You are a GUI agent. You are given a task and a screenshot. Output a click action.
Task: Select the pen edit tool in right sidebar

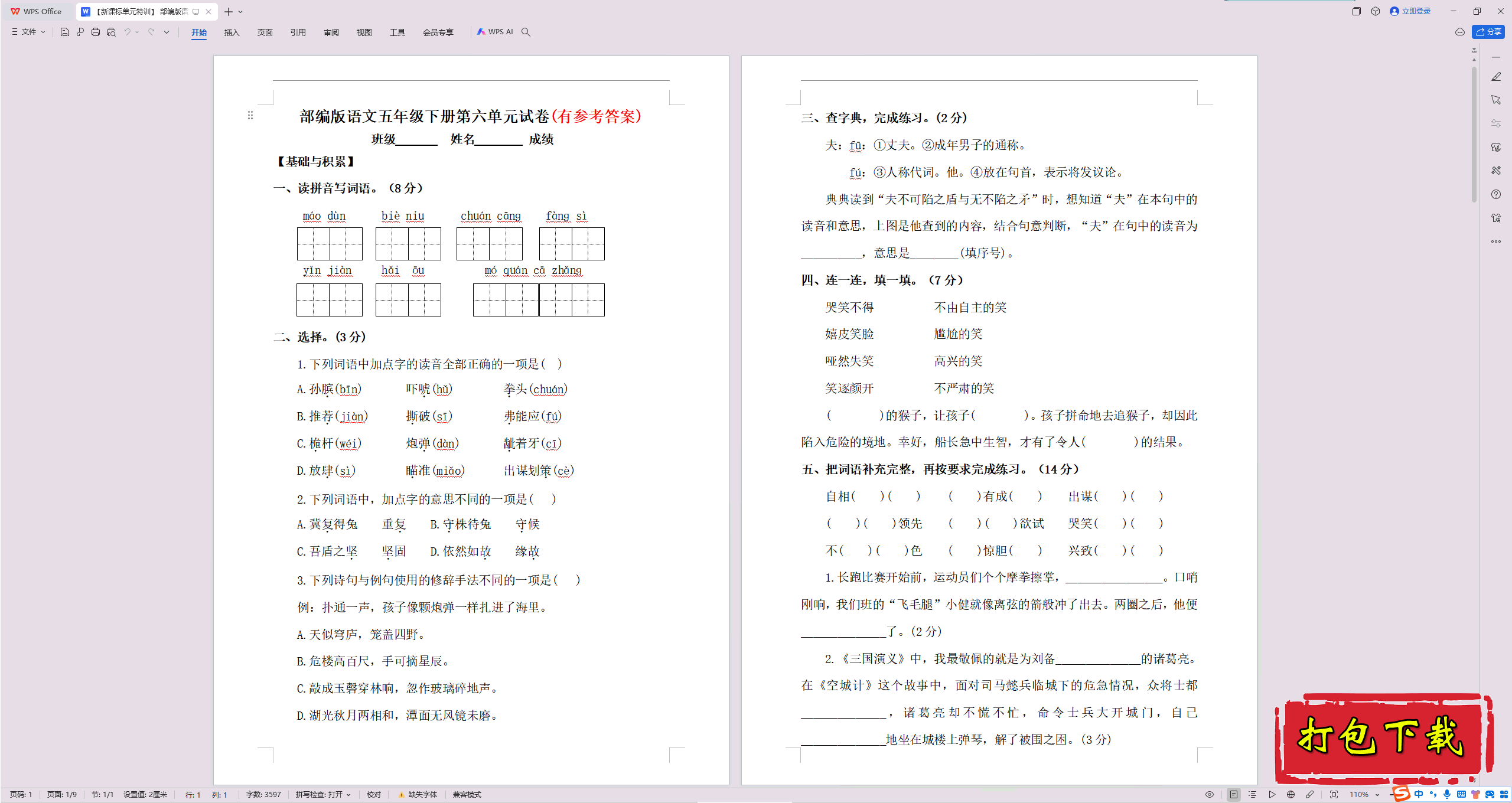pyautogui.click(x=1496, y=77)
